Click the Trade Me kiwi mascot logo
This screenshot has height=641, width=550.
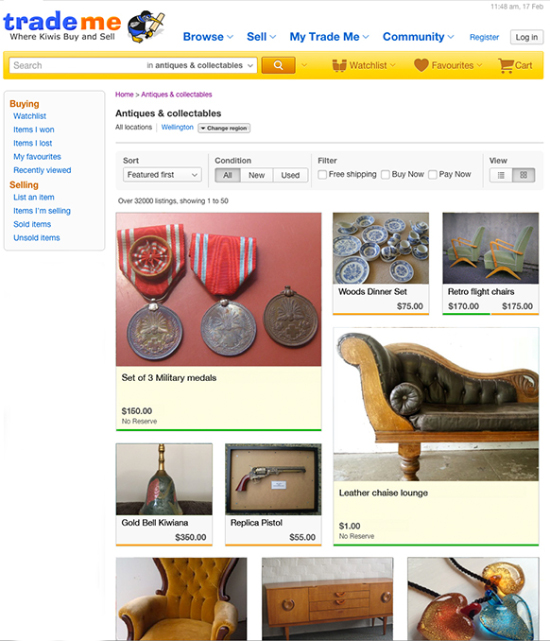146,27
